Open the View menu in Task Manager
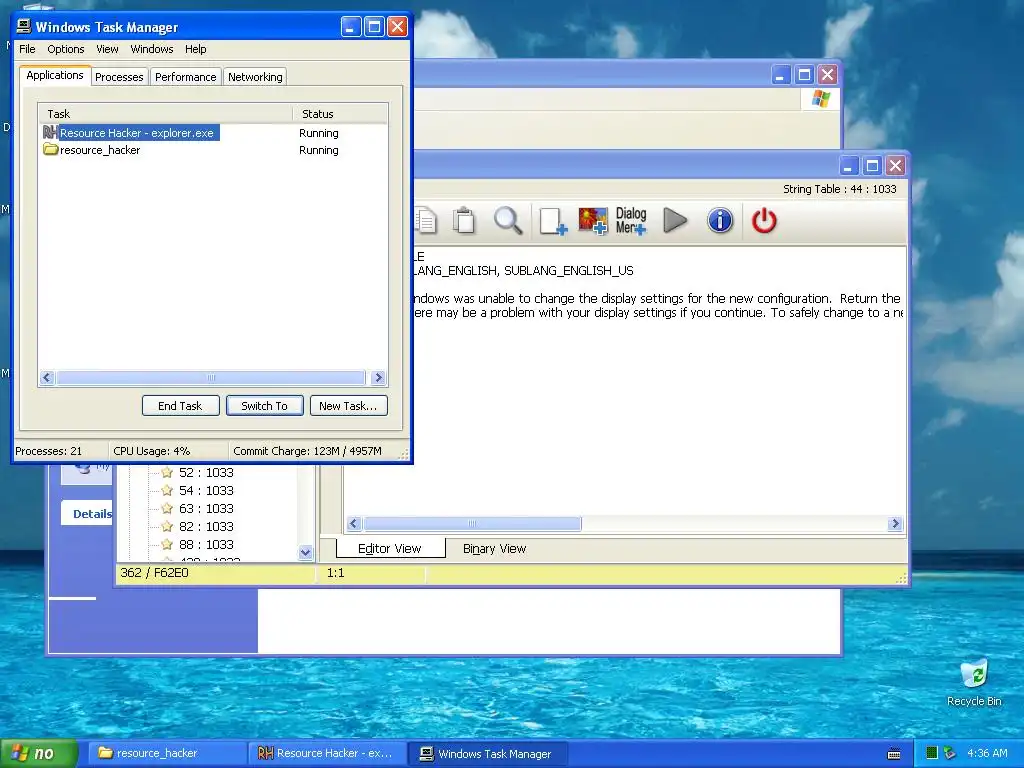Screen dimensions: 1024x768 click(x=107, y=49)
